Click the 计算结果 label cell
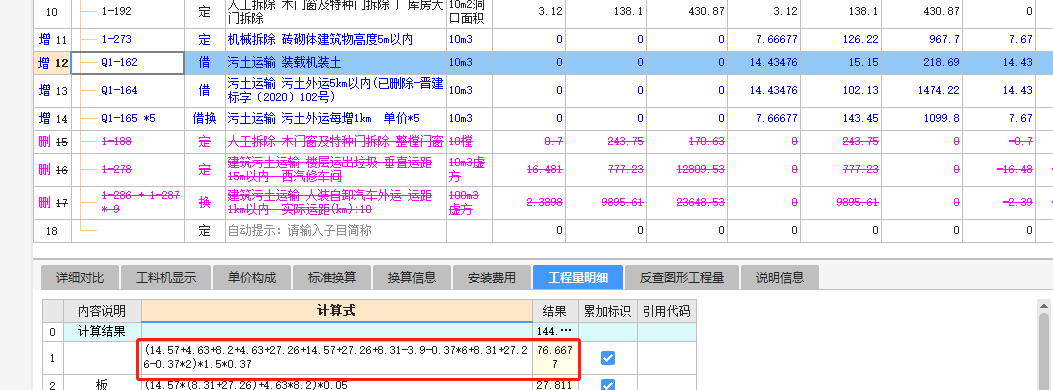Image resolution: width=1053 pixels, height=390 pixels. [x=102, y=331]
